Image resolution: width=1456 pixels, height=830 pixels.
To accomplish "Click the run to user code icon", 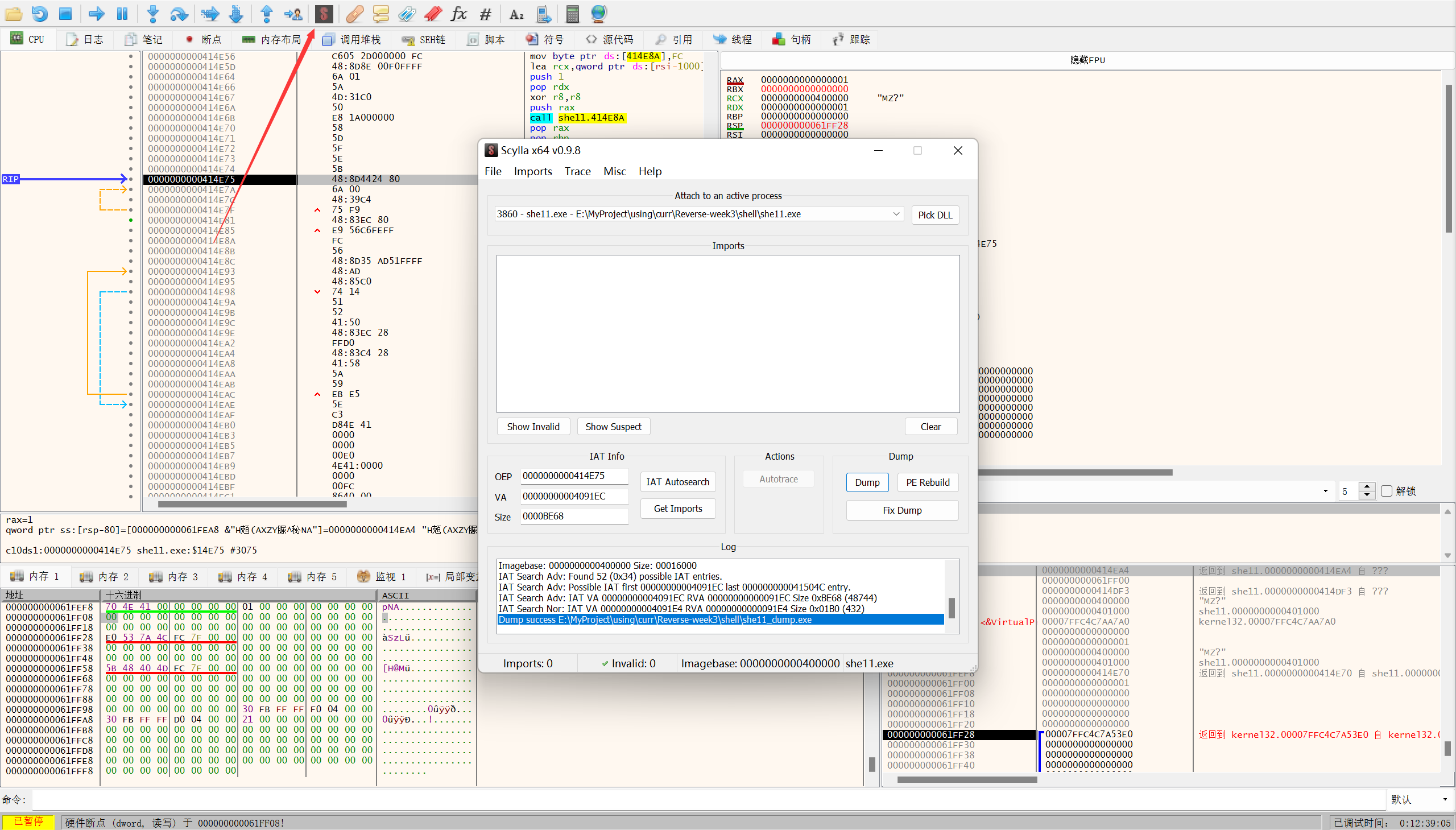I will 293,14.
